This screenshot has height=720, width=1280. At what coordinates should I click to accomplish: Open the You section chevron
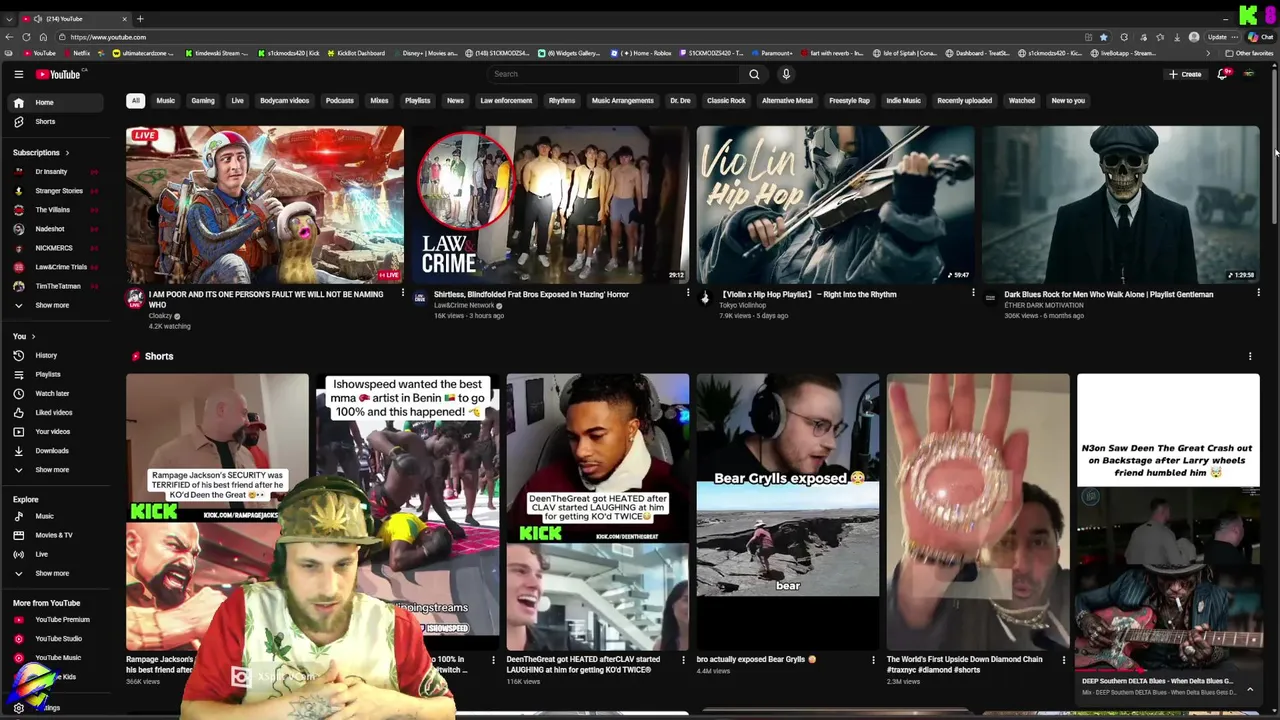33,336
